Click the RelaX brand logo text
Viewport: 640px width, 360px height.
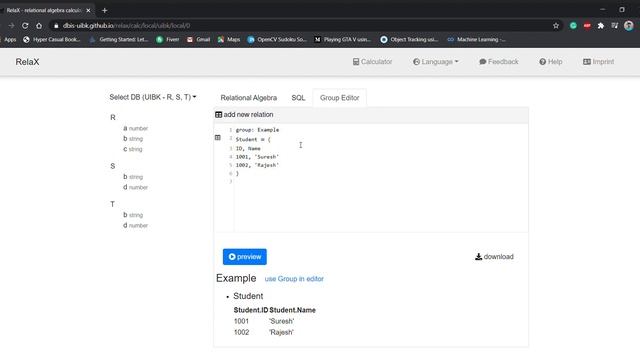(27, 62)
